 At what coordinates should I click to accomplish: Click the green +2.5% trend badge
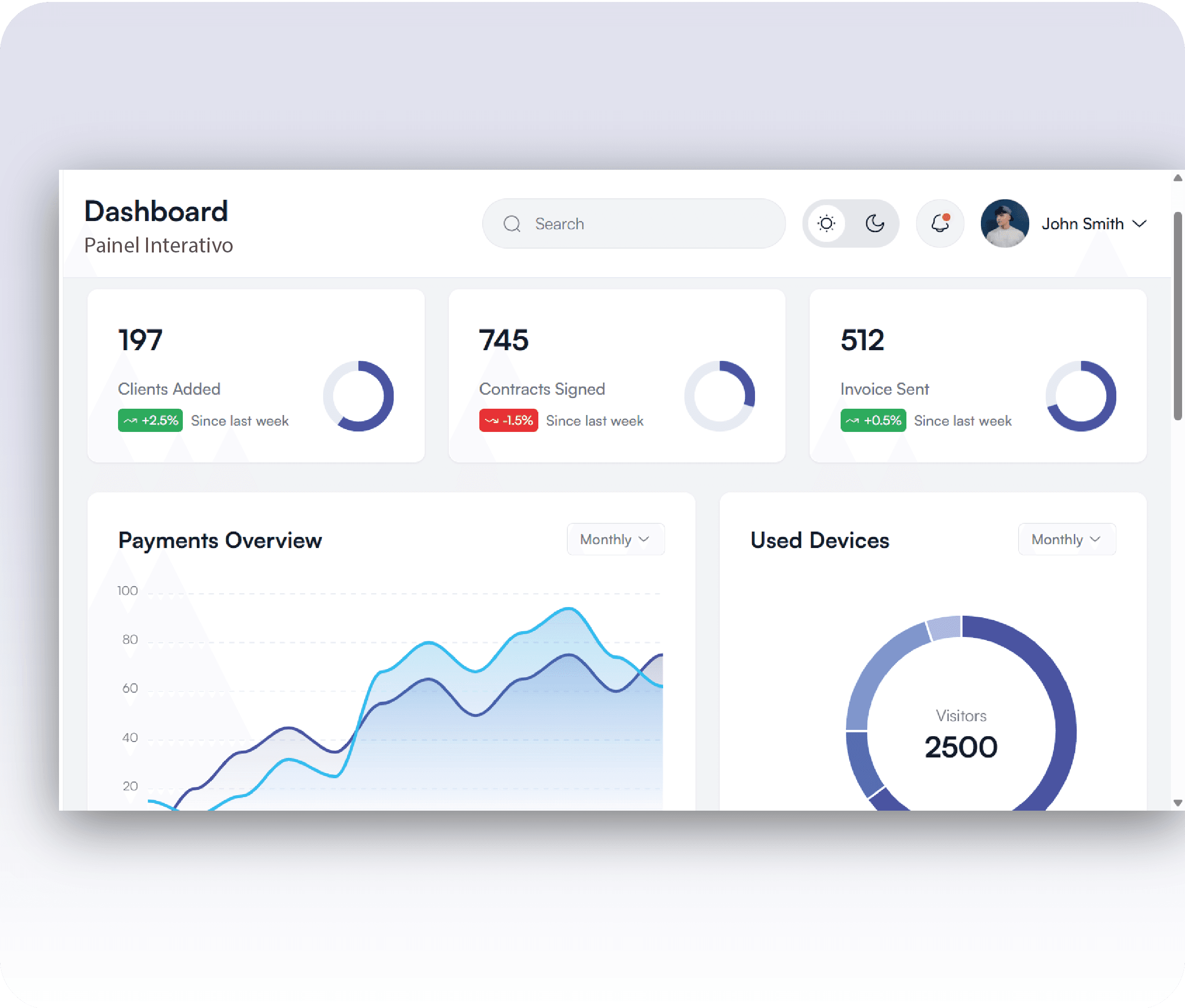coord(150,421)
